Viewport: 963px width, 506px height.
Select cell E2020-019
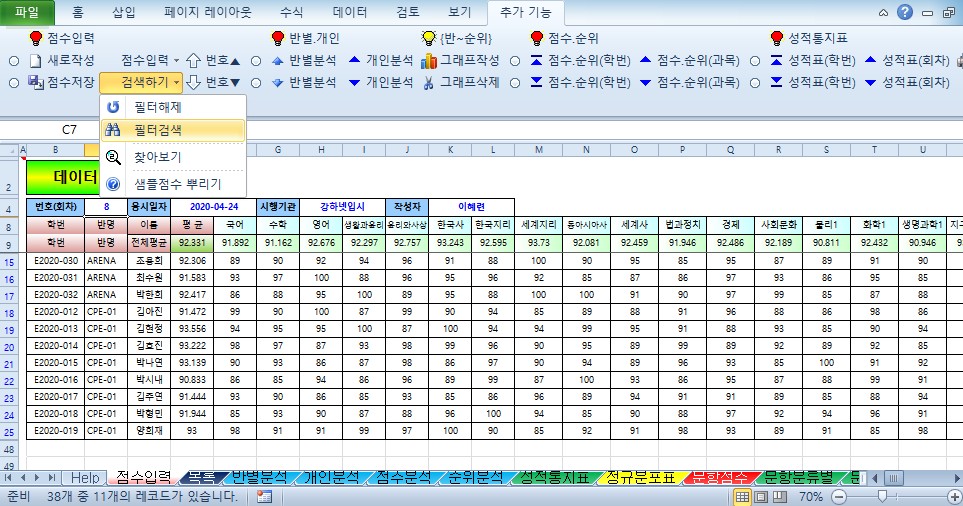coord(56,430)
